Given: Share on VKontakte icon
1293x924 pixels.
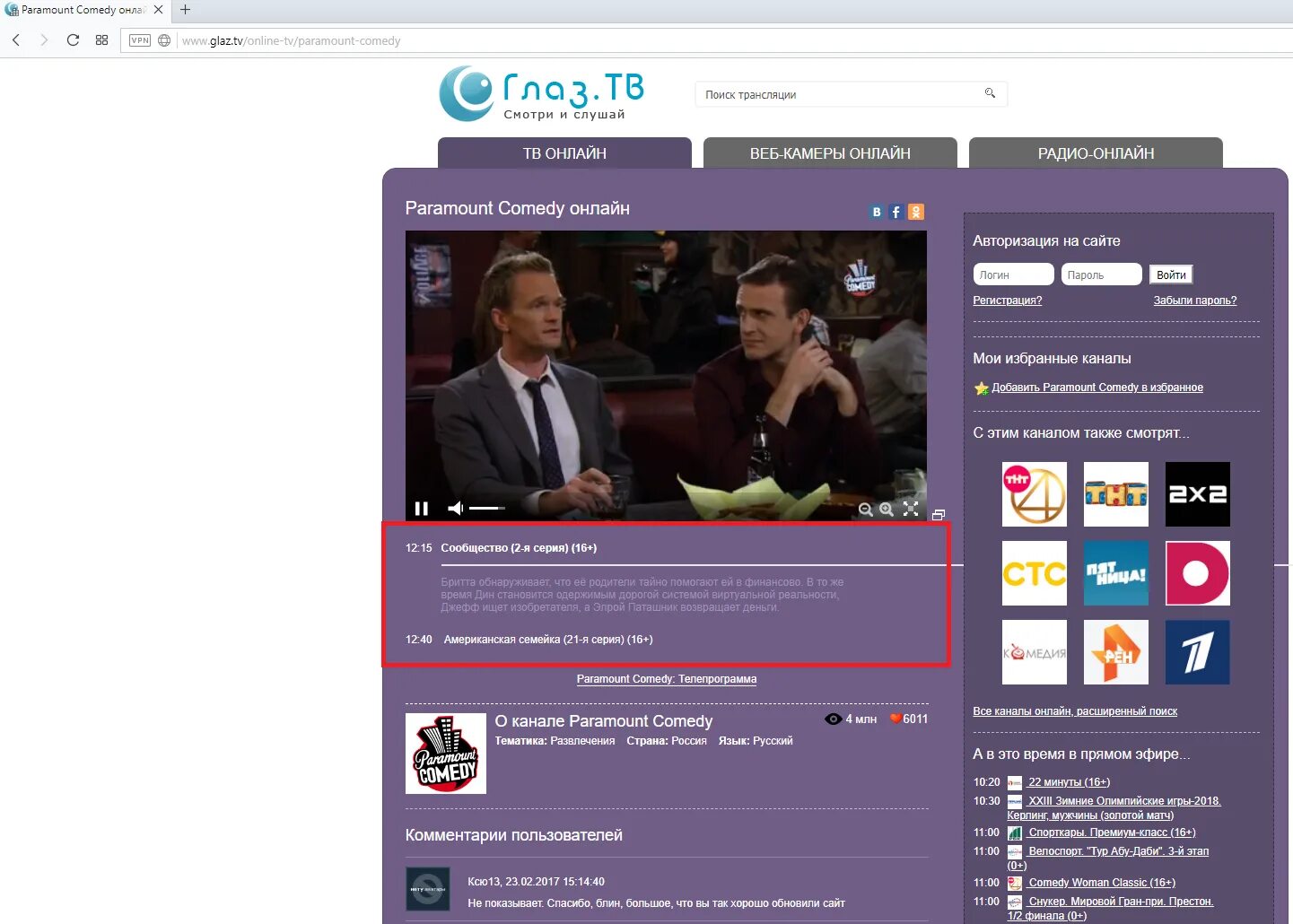Looking at the screenshot, I should 877,212.
